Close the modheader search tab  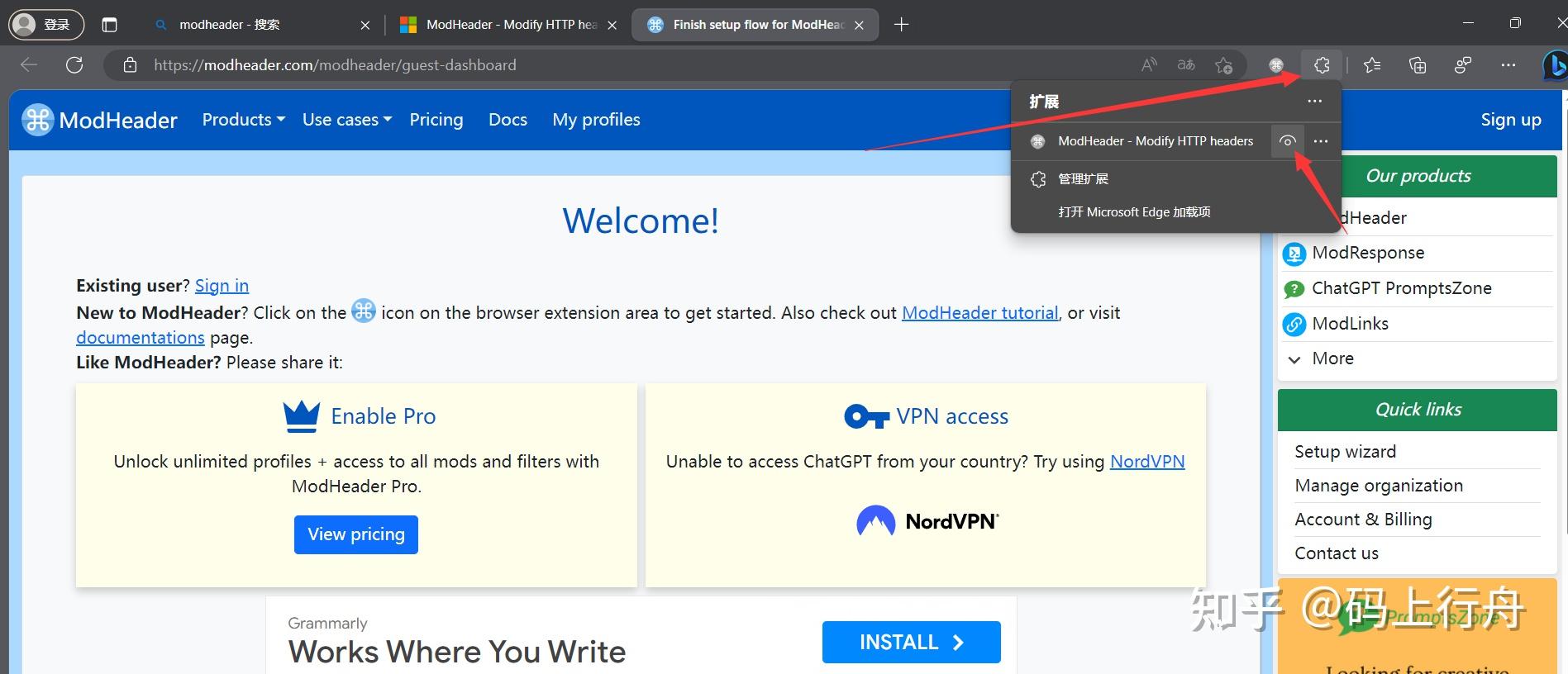(365, 26)
